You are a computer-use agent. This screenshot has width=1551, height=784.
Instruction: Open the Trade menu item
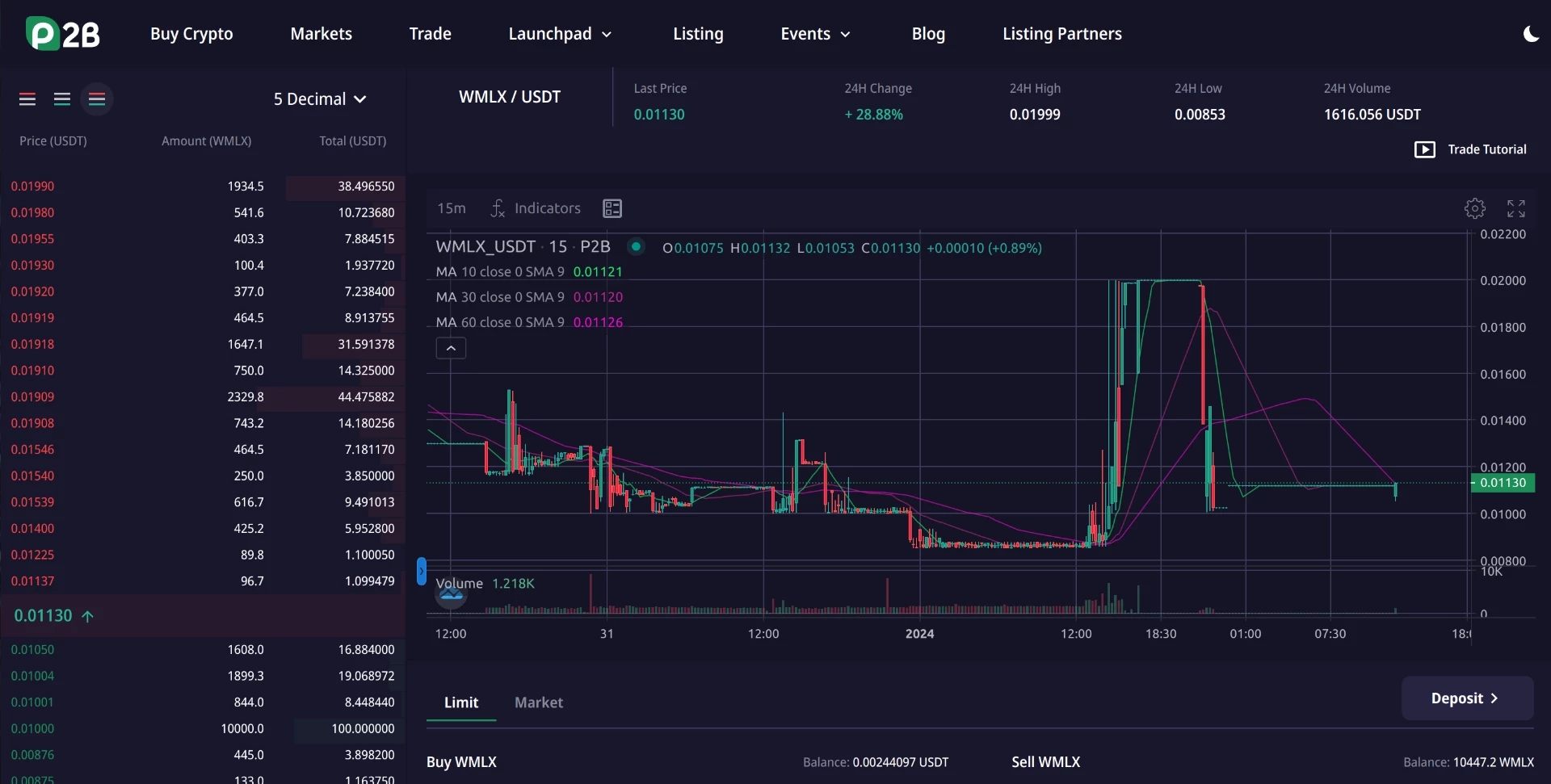click(431, 34)
